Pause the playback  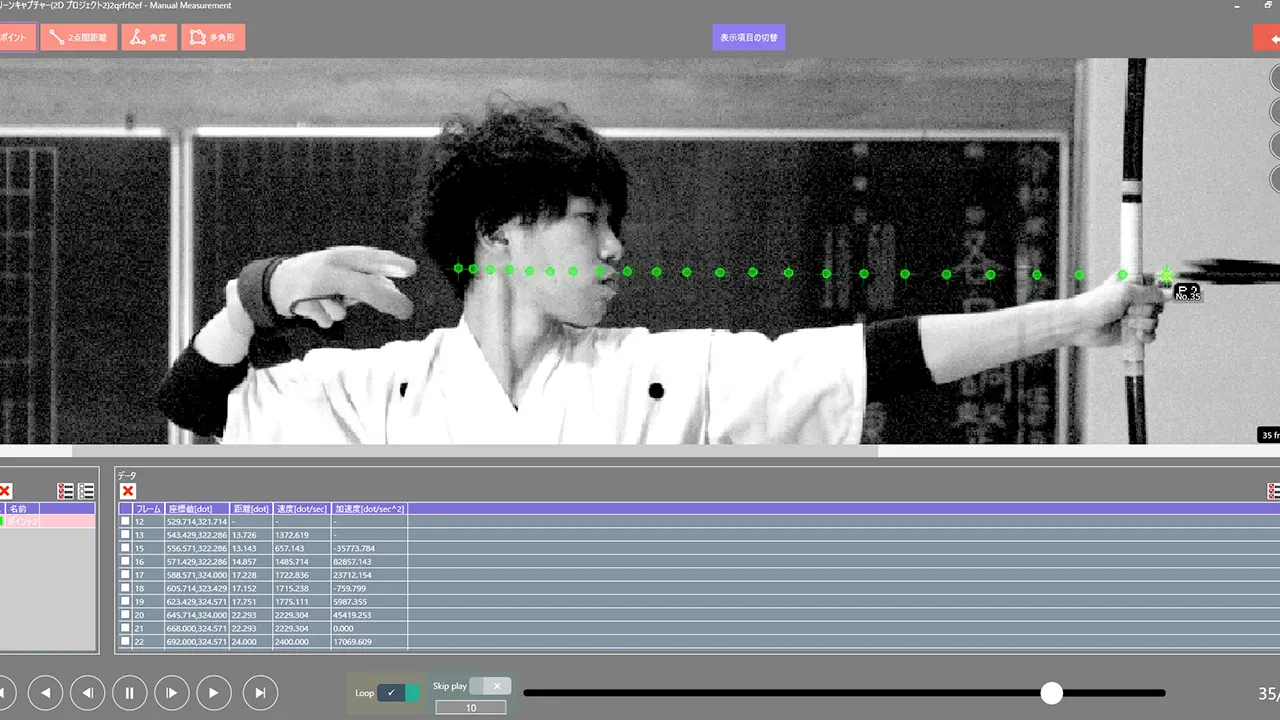(x=130, y=692)
